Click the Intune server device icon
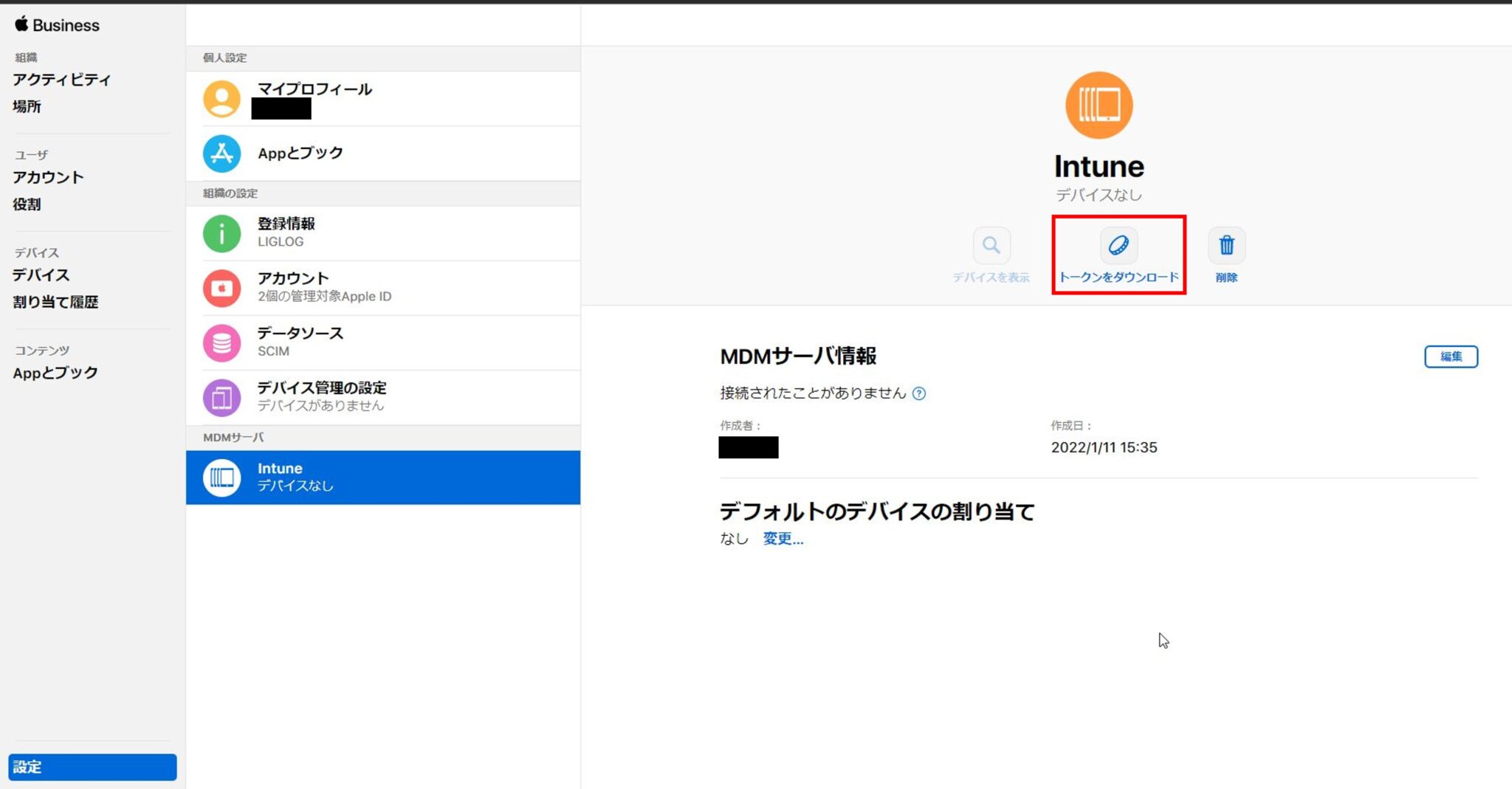The width and height of the screenshot is (1512, 789). pyautogui.click(x=1099, y=104)
